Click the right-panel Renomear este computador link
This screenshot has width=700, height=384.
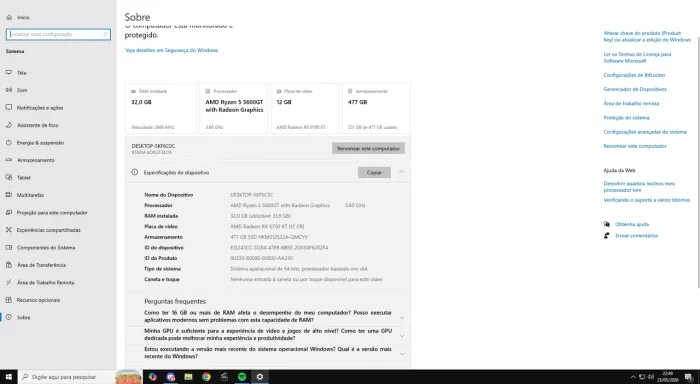click(635, 146)
